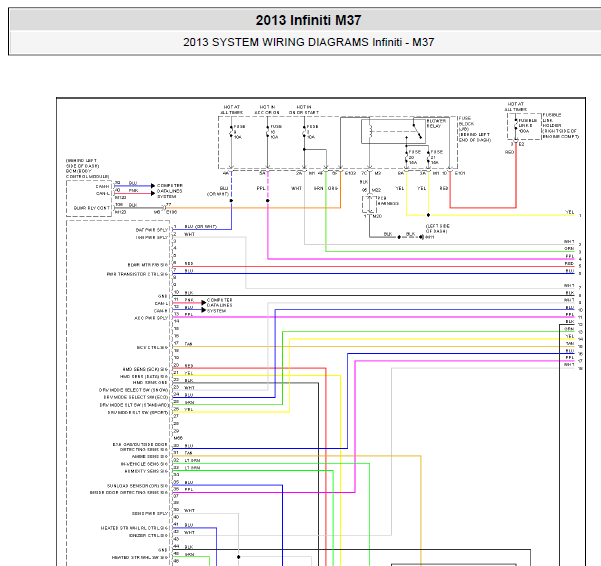The image size is (601, 566).
Task: Click the IONIZER CTRL SIG label
Action: tap(148, 535)
